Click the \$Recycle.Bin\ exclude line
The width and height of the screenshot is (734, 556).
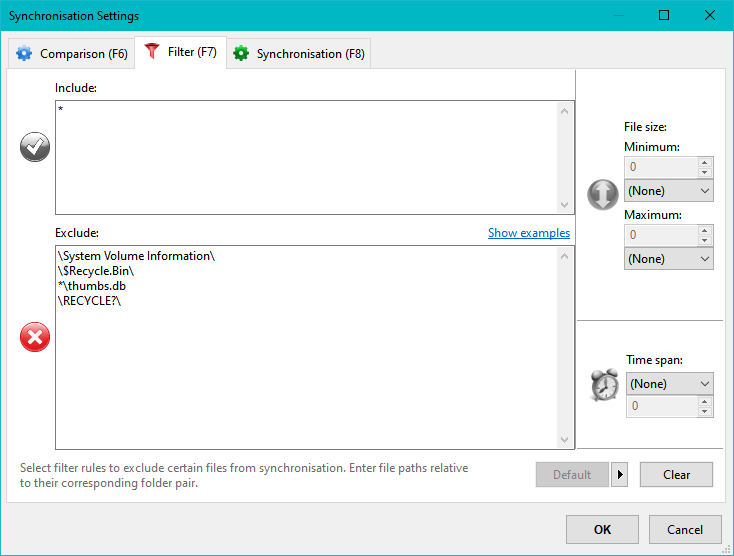tap(96, 271)
